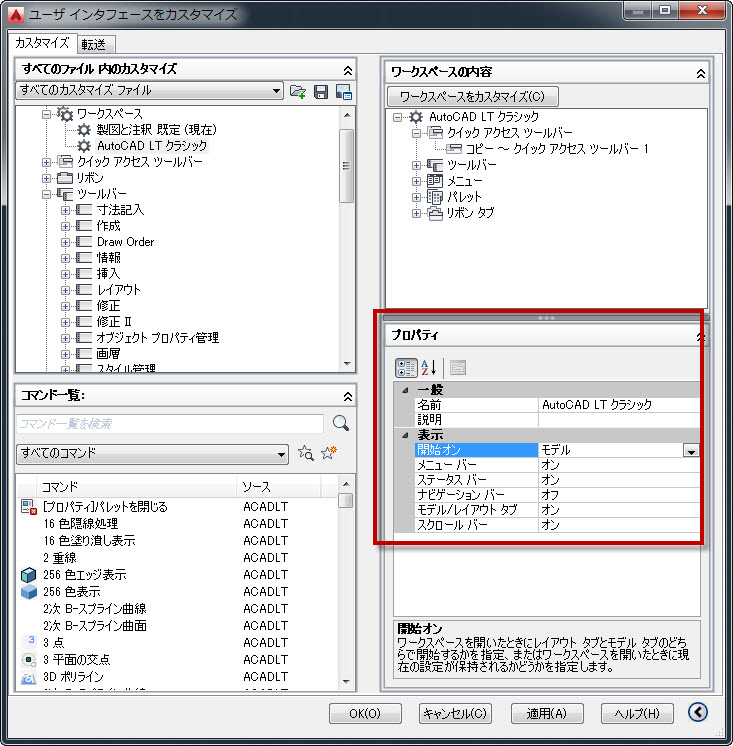The width and height of the screenshot is (733, 746).
Task: Click the リボン タブ icon in workspace contents
Action: [x=435, y=213]
